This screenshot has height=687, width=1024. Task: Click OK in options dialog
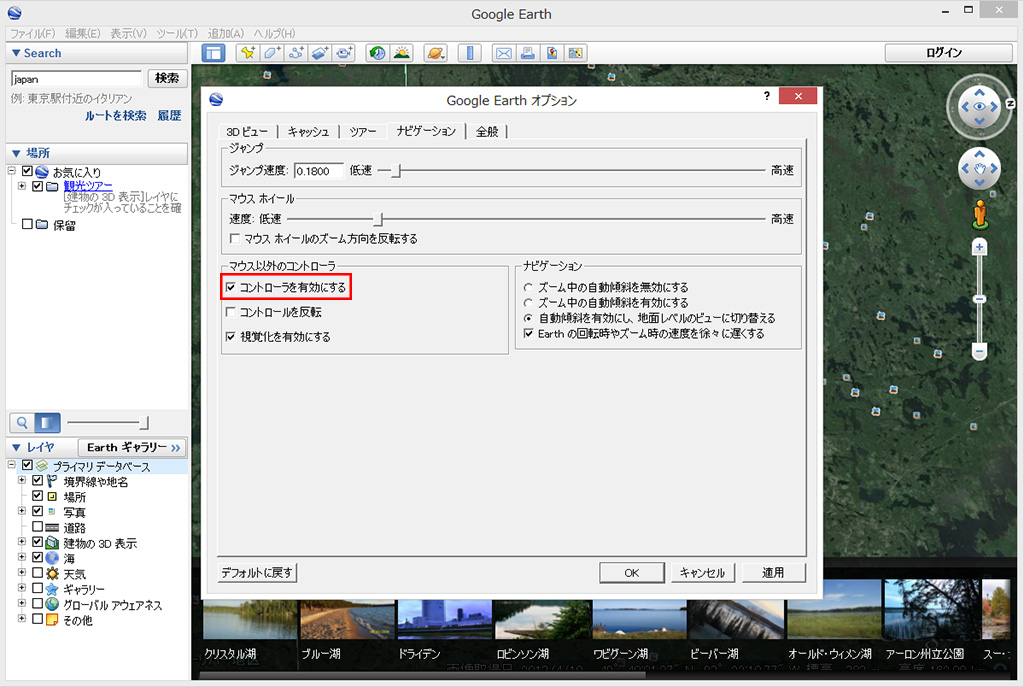point(632,573)
